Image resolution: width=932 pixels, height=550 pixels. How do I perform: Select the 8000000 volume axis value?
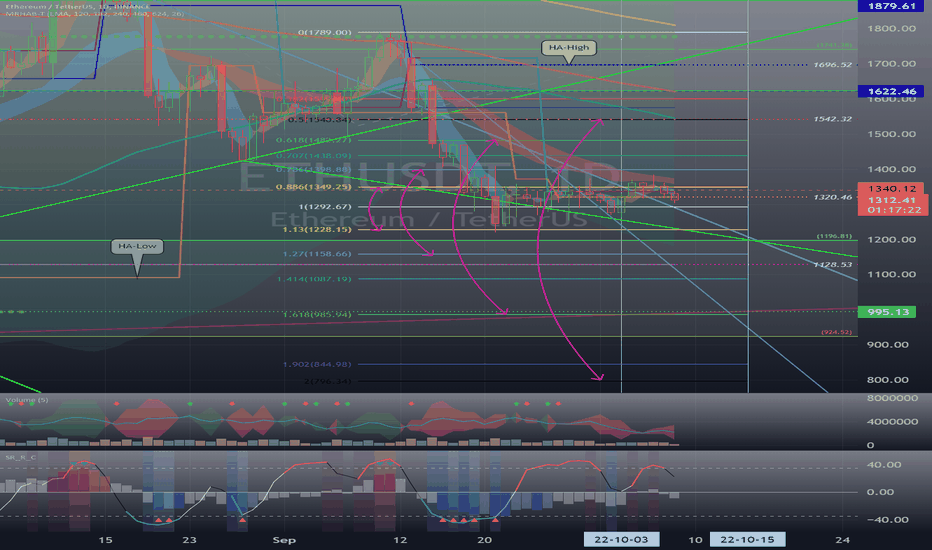pyautogui.click(x=892, y=398)
